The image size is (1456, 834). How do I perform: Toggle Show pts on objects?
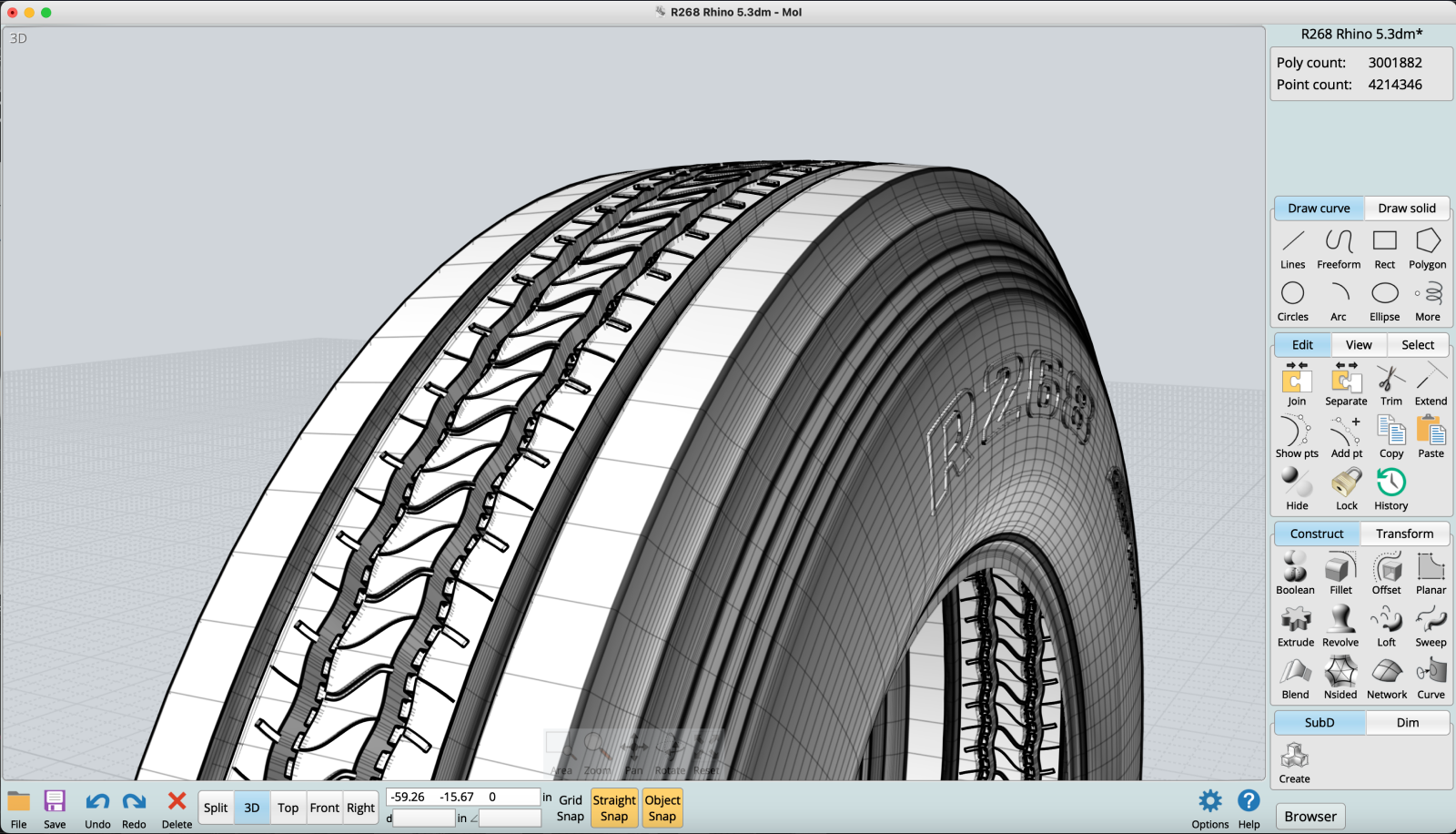[x=1297, y=437]
